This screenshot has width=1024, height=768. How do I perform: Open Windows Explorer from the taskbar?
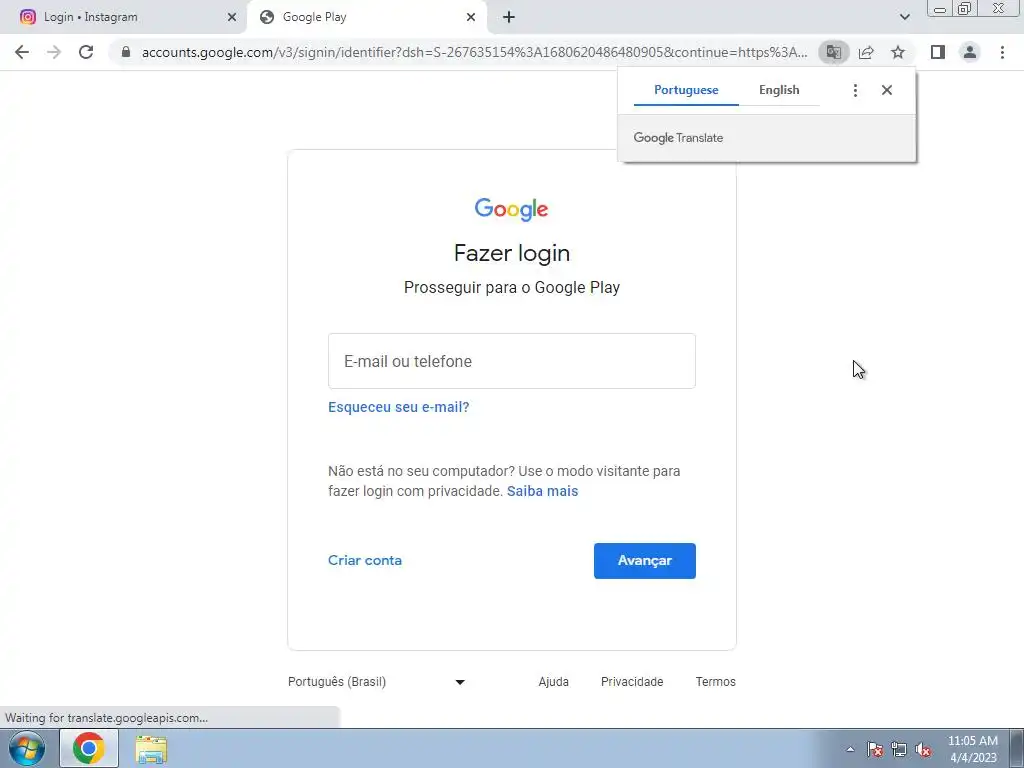[x=151, y=748]
